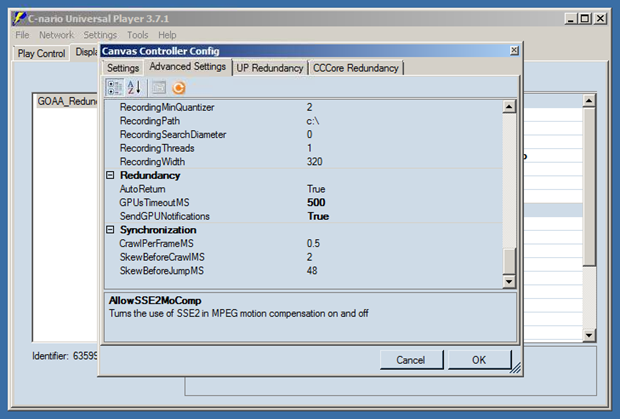This screenshot has height=419, width=620.
Task: Open the File menu
Action: tap(22, 35)
